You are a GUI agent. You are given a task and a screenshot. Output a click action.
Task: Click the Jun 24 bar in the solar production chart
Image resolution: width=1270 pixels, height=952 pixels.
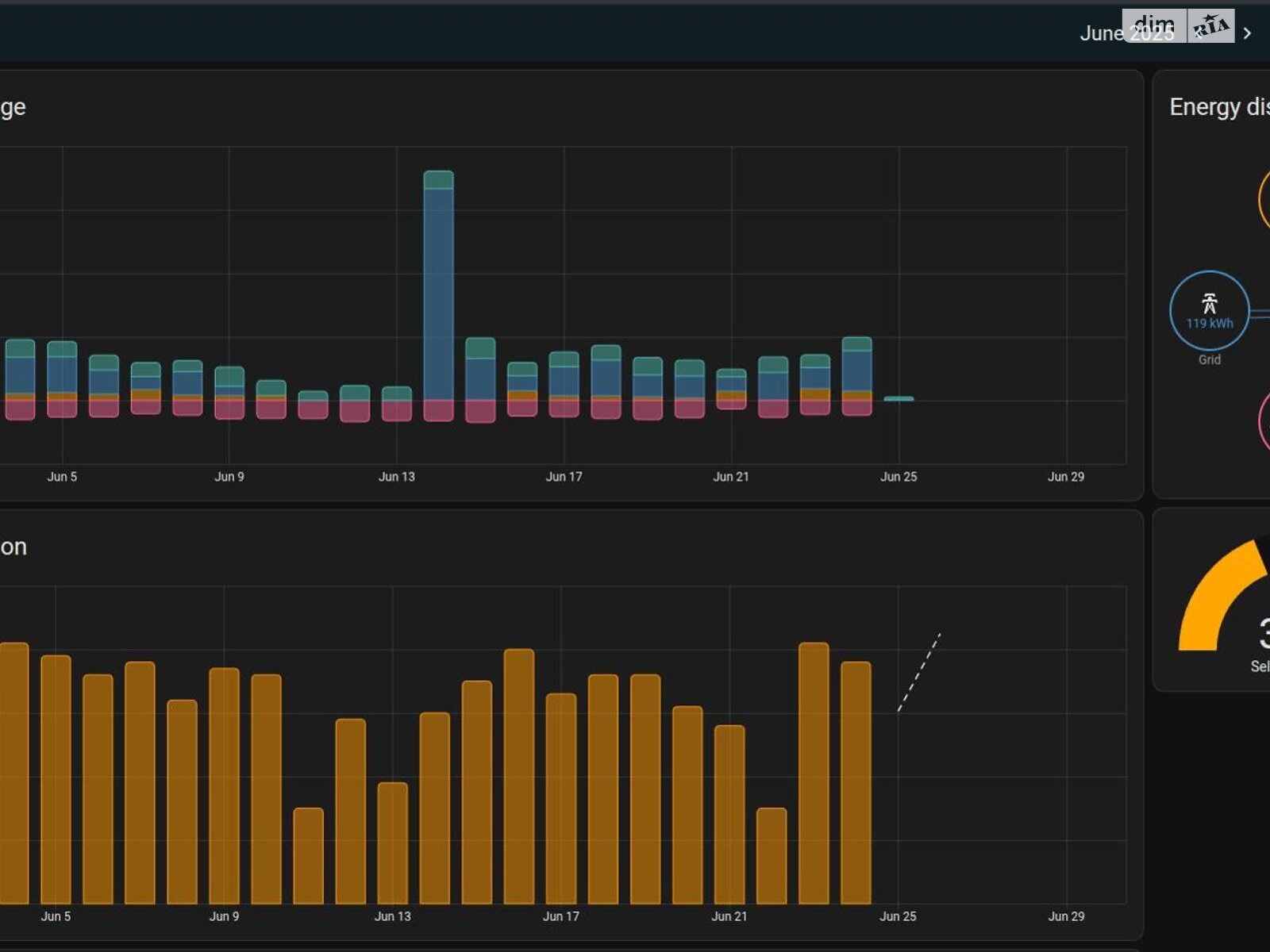[856, 783]
